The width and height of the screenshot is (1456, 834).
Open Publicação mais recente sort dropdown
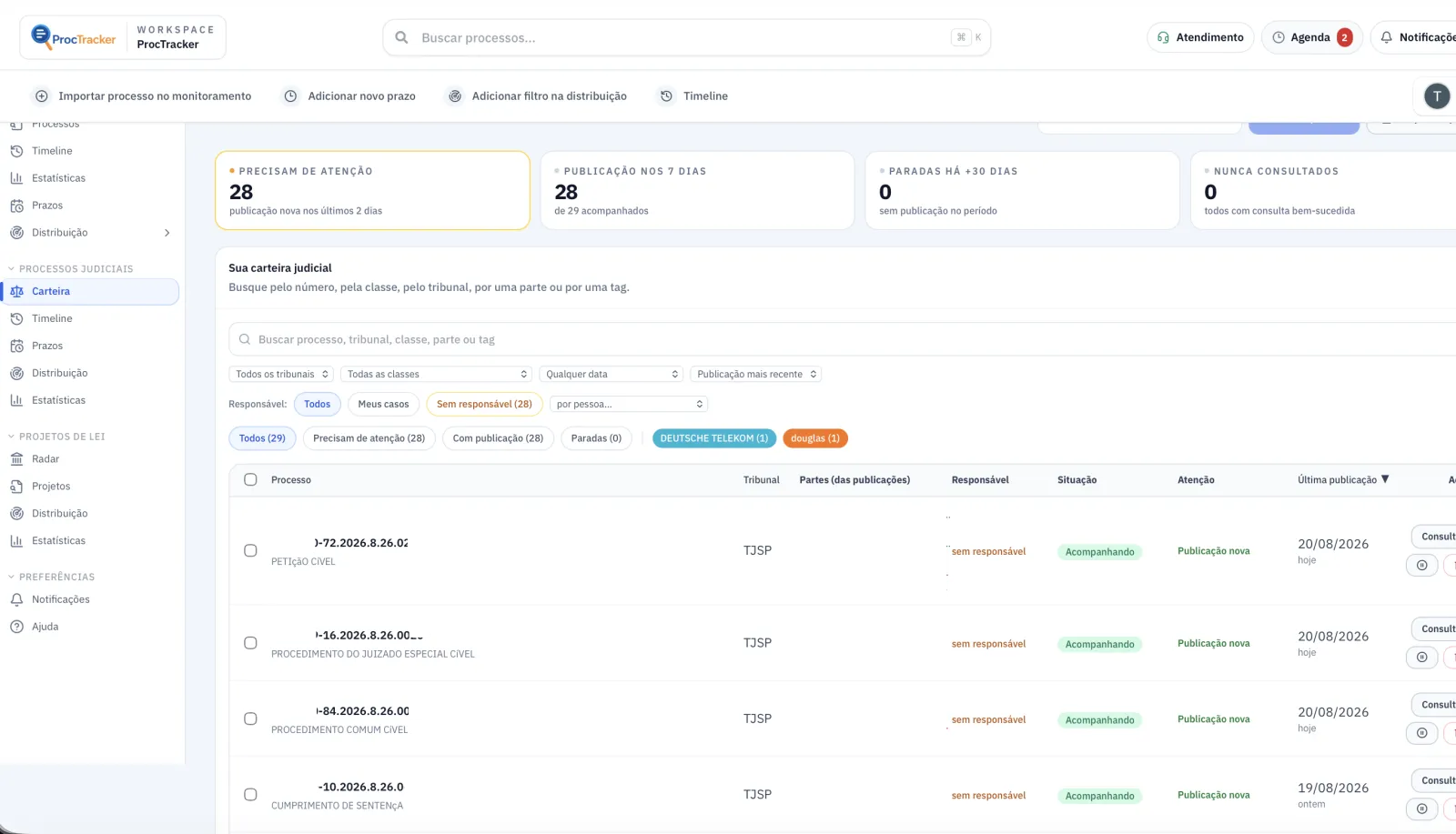(756, 374)
